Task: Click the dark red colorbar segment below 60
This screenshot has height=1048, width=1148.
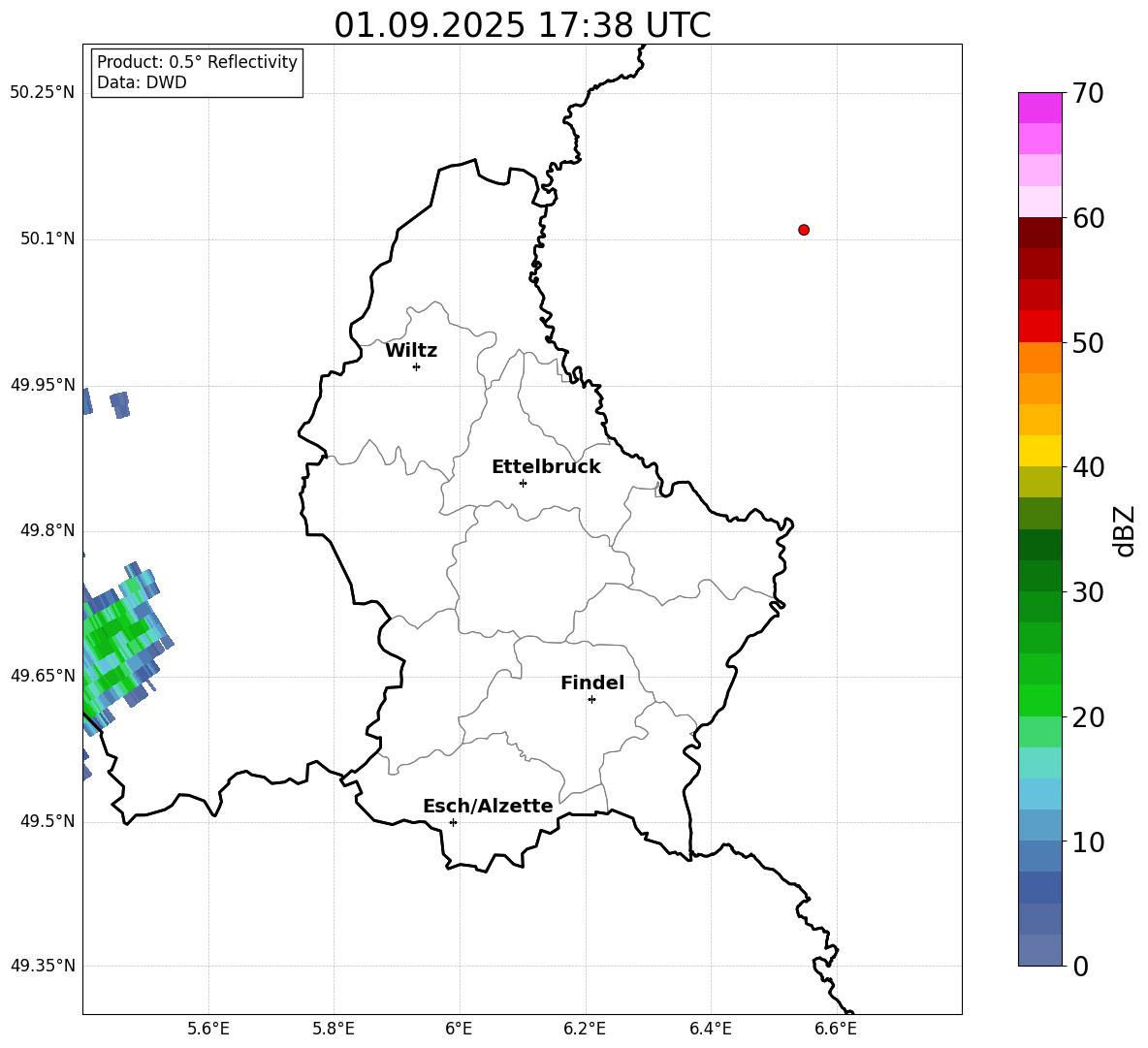Action: (1039, 233)
